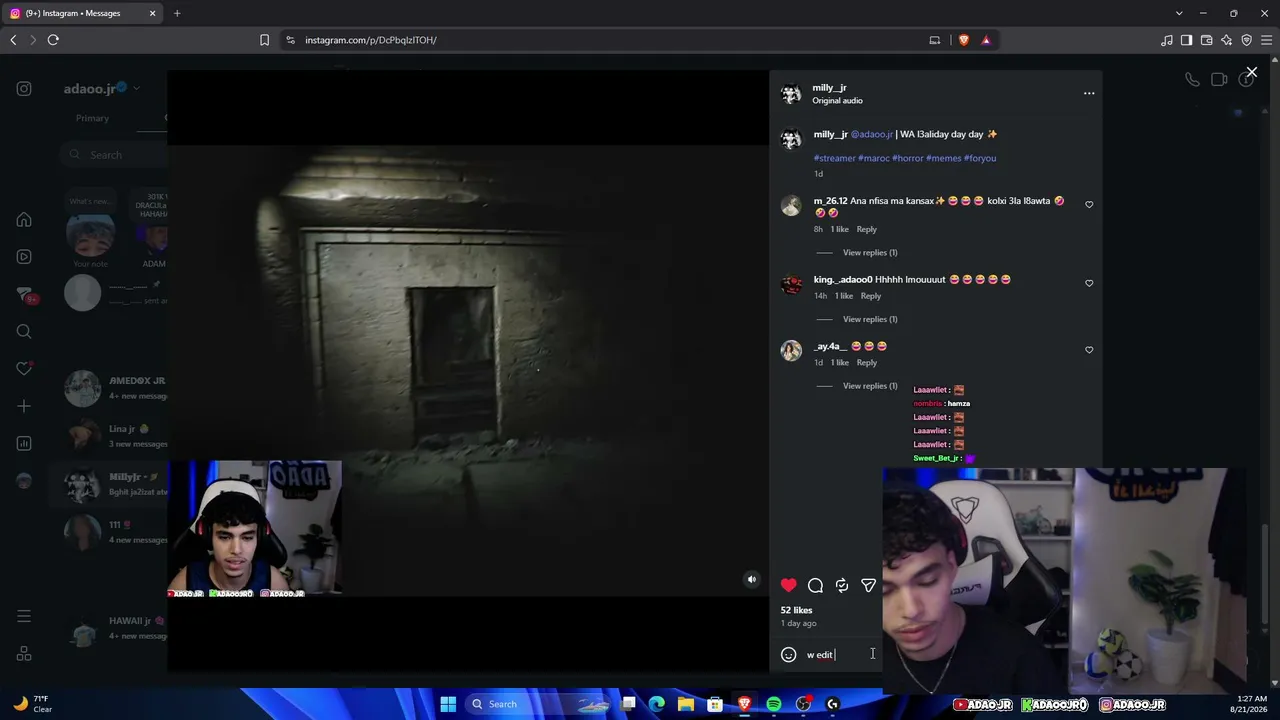Open the Brave main hamburger menu
This screenshot has height=720, width=1280.
tap(1266, 40)
